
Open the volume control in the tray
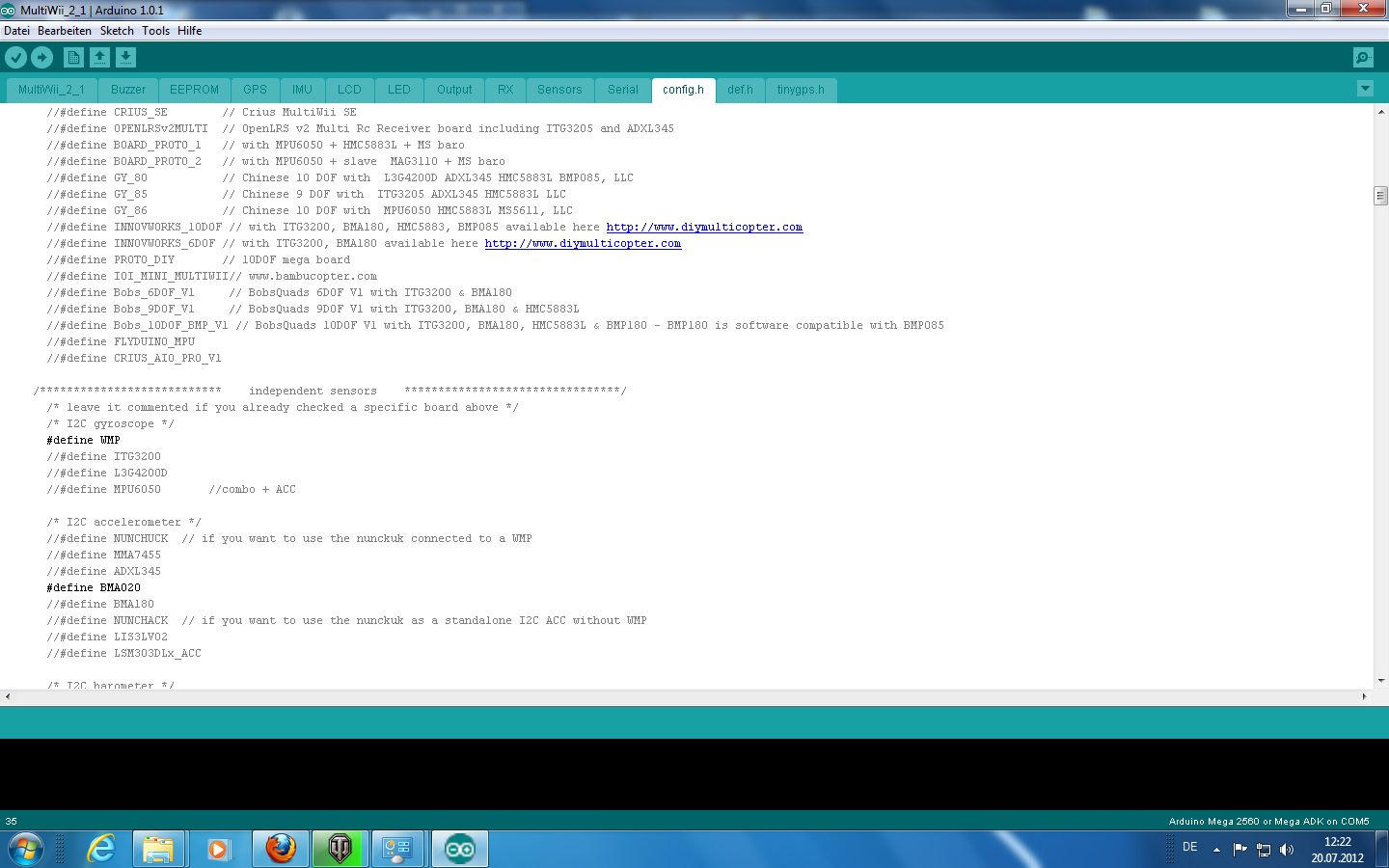[x=1286, y=850]
